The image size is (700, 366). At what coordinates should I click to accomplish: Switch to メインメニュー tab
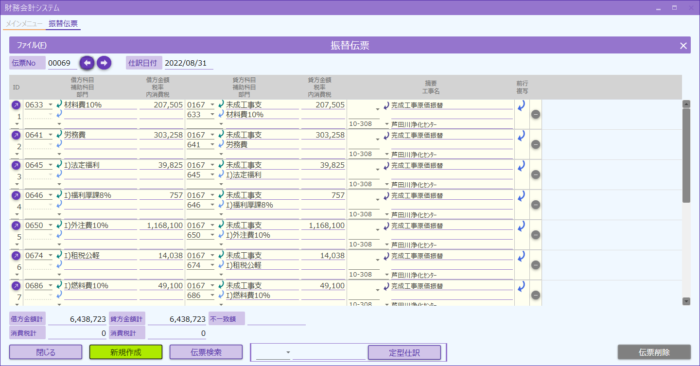point(24,24)
